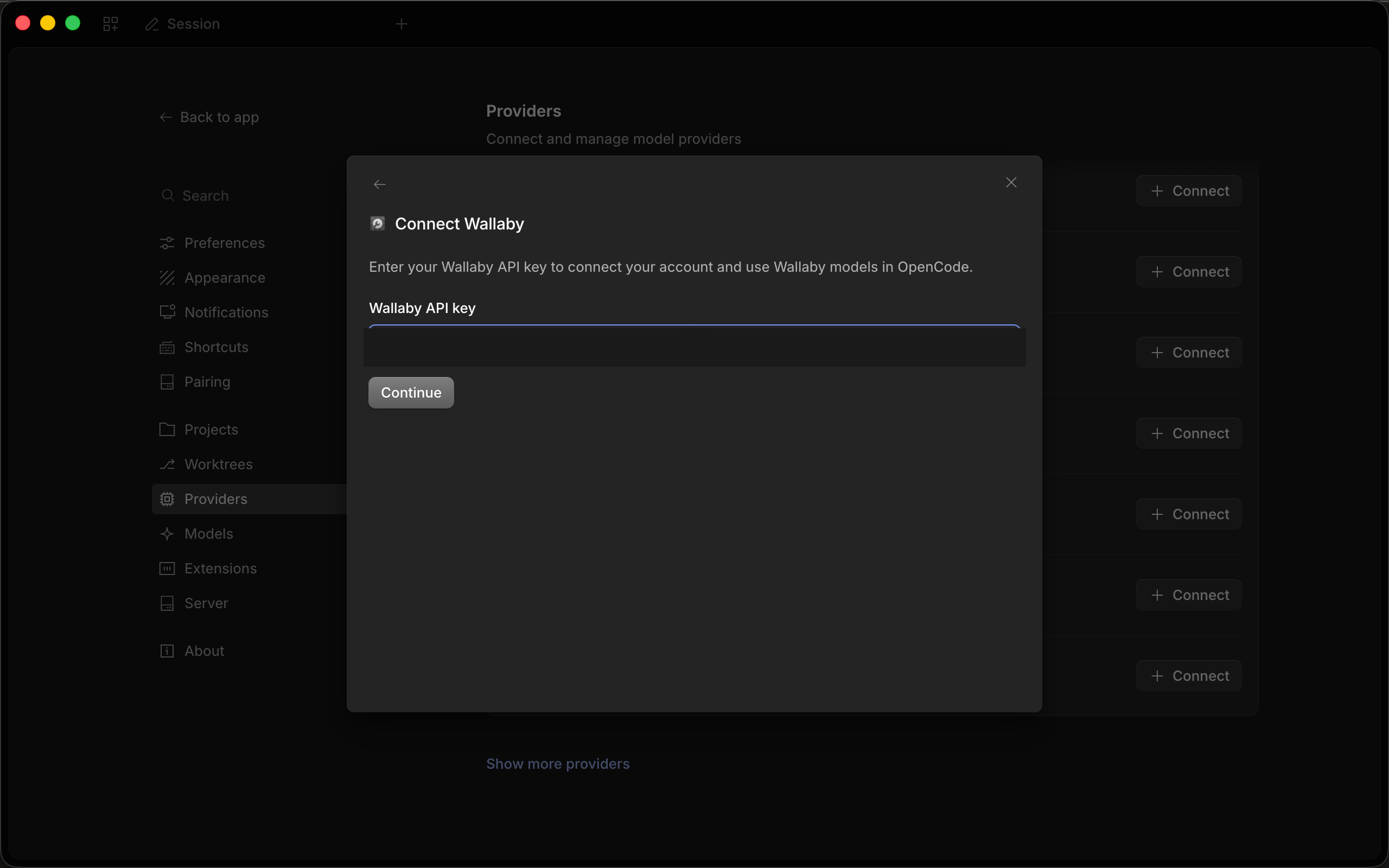The width and height of the screenshot is (1389, 868).
Task: Click the Wallaby logo icon in dialog
Action: point(377,224)
